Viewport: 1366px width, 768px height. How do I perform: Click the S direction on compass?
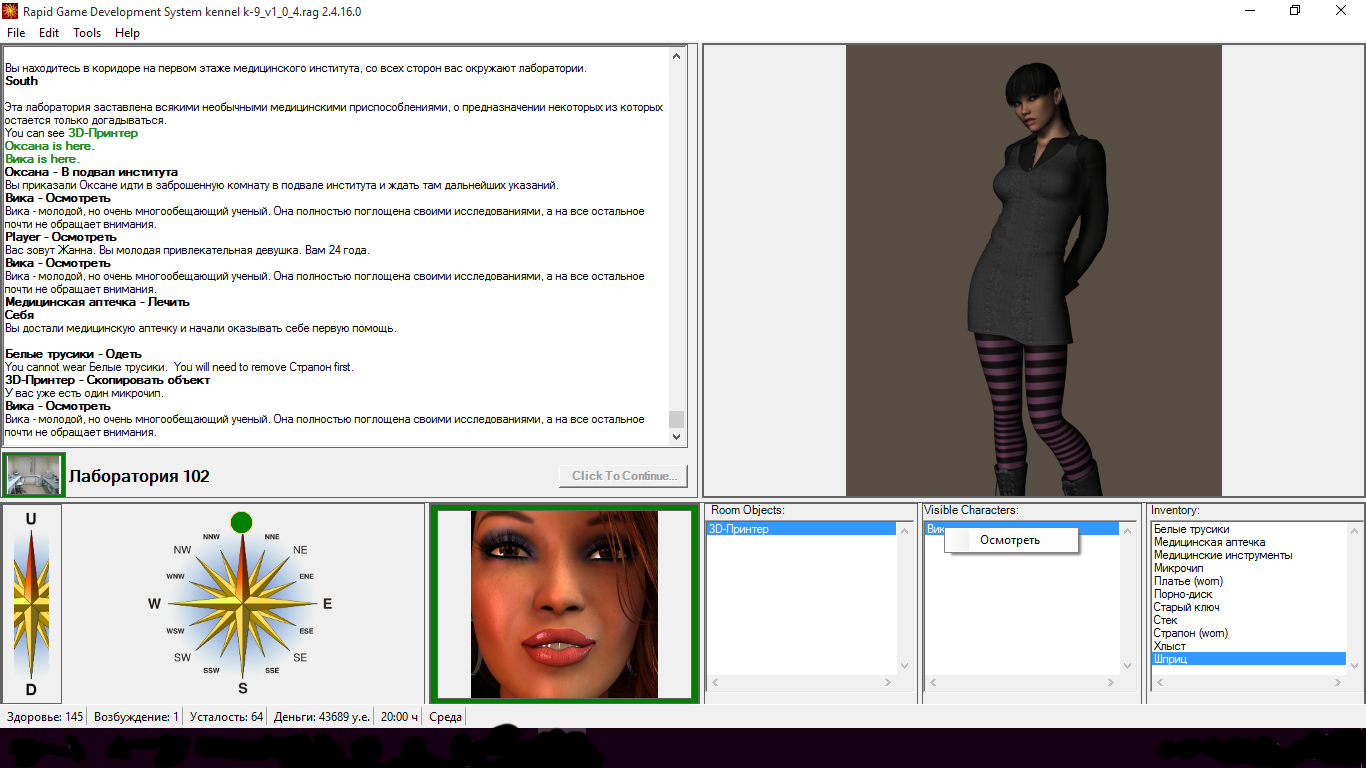[242, 688]
